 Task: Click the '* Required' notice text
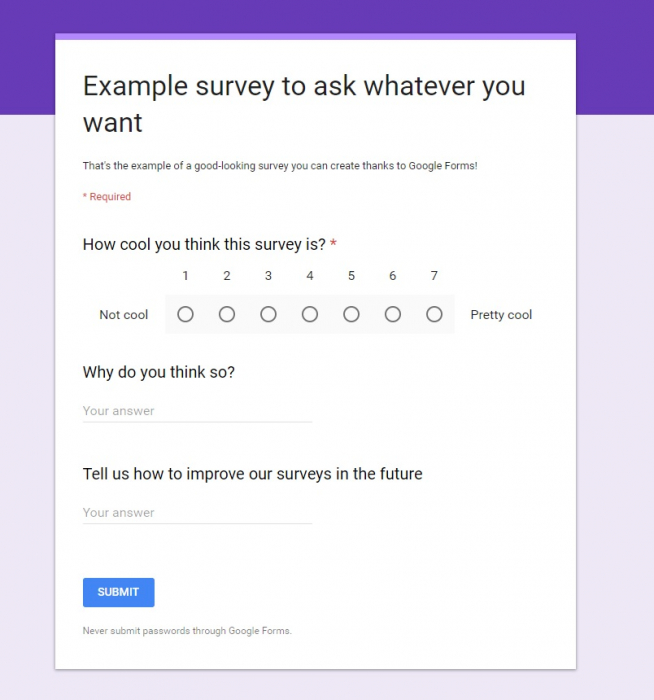pyautogui.click(x=107, y=196)
